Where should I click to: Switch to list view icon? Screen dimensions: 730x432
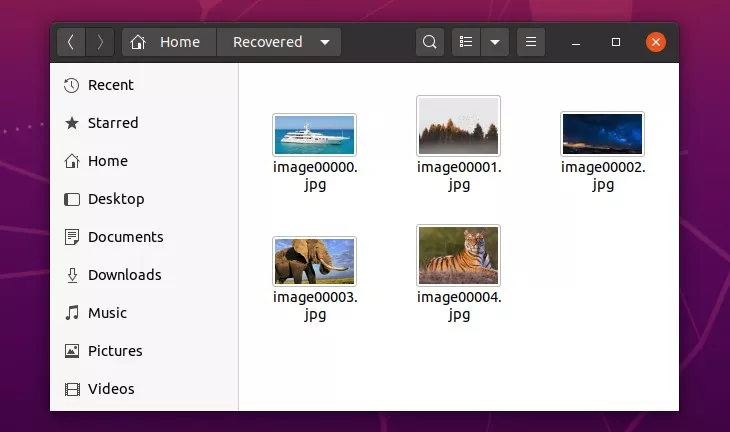pos(466,42)
